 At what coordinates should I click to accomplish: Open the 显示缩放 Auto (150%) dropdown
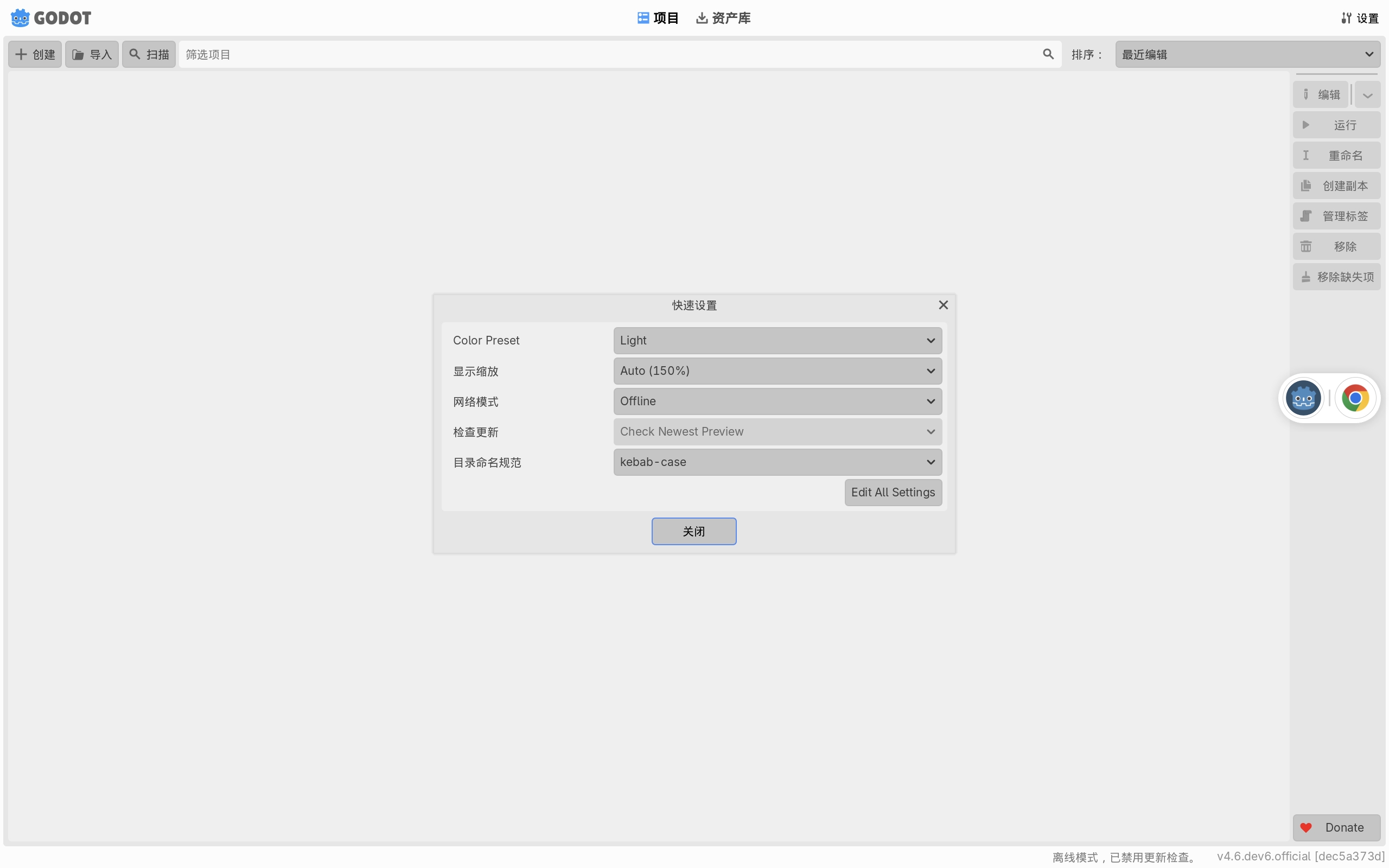click(777, 371)
